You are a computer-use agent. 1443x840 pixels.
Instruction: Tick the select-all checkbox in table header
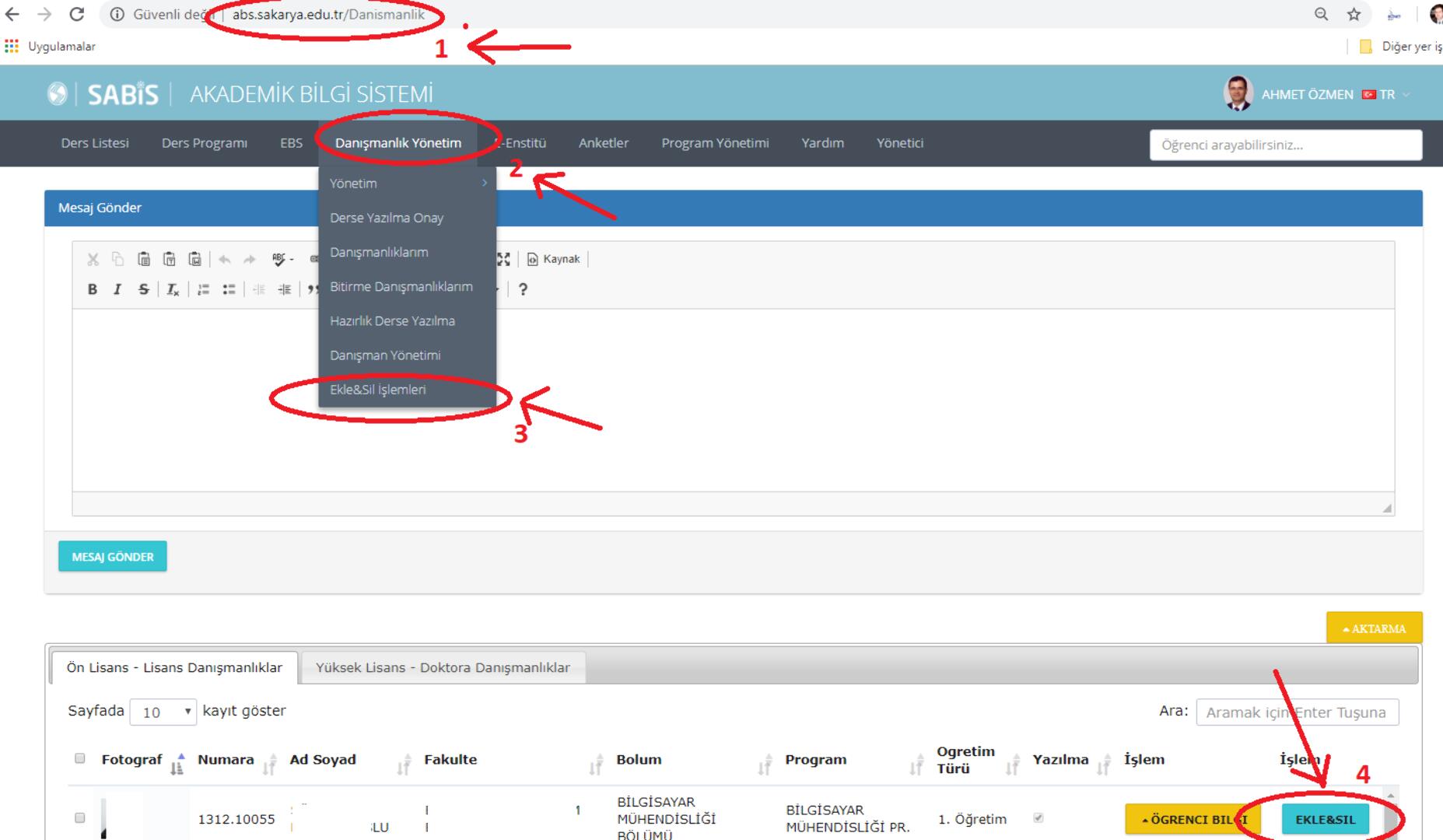click(79, 758)
